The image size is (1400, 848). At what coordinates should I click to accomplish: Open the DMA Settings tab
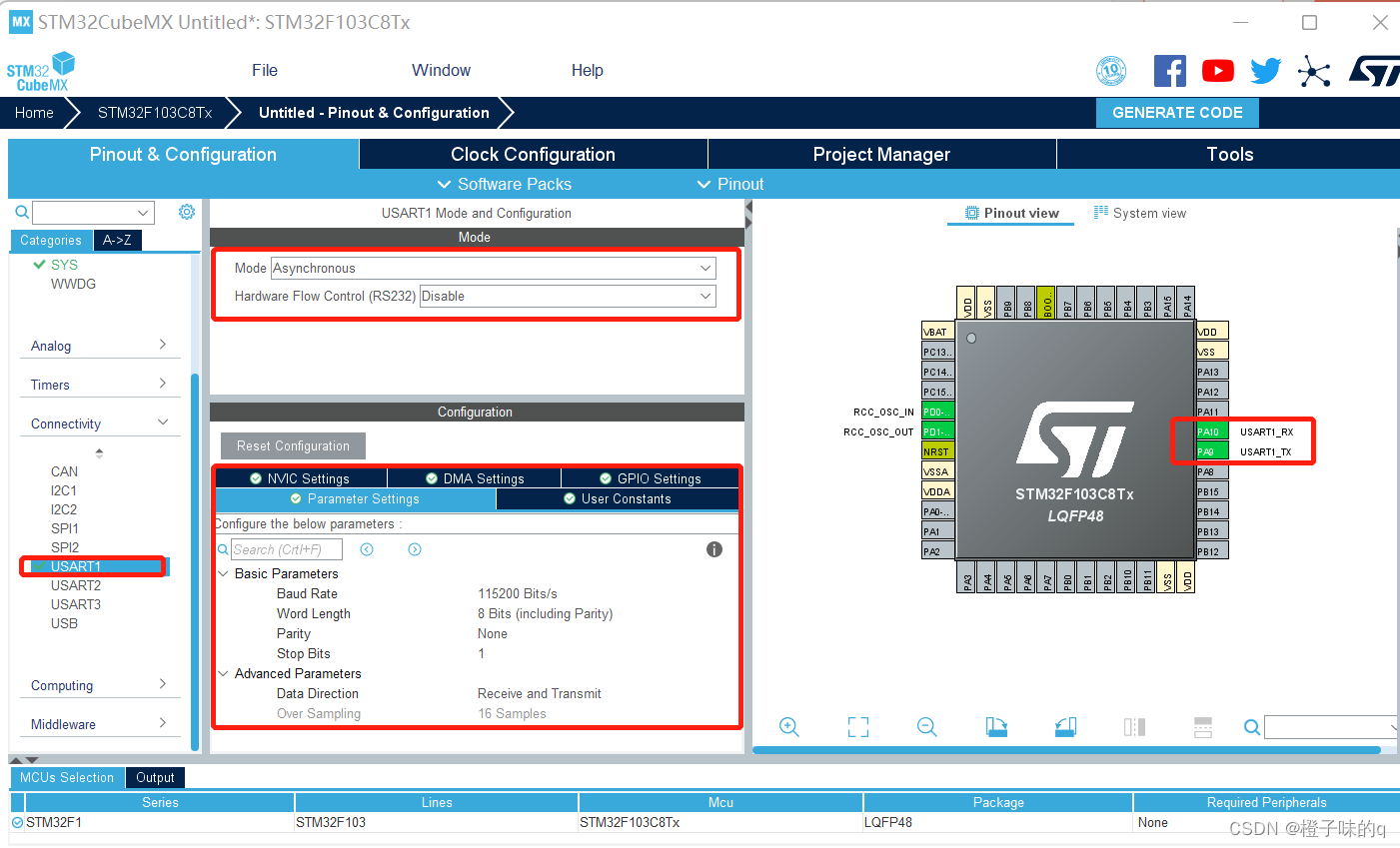[x=475, y=478]
